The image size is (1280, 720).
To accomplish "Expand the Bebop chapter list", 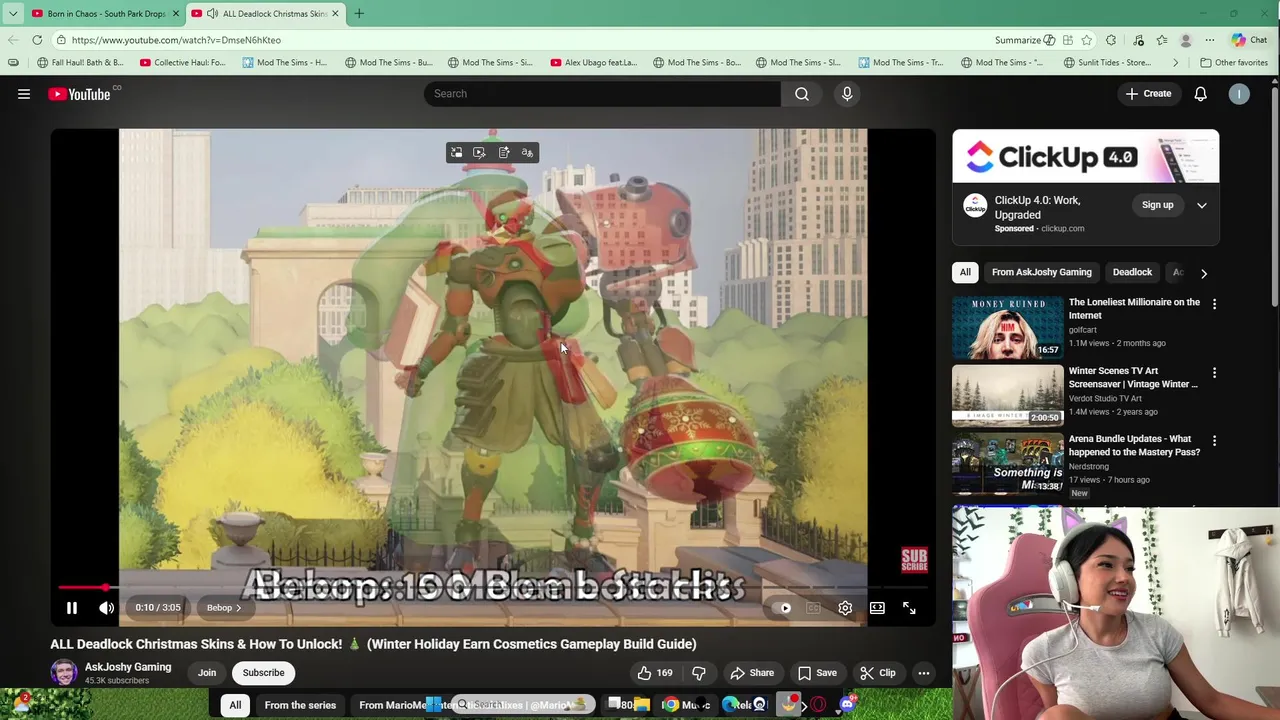I will tap(224, 608).
